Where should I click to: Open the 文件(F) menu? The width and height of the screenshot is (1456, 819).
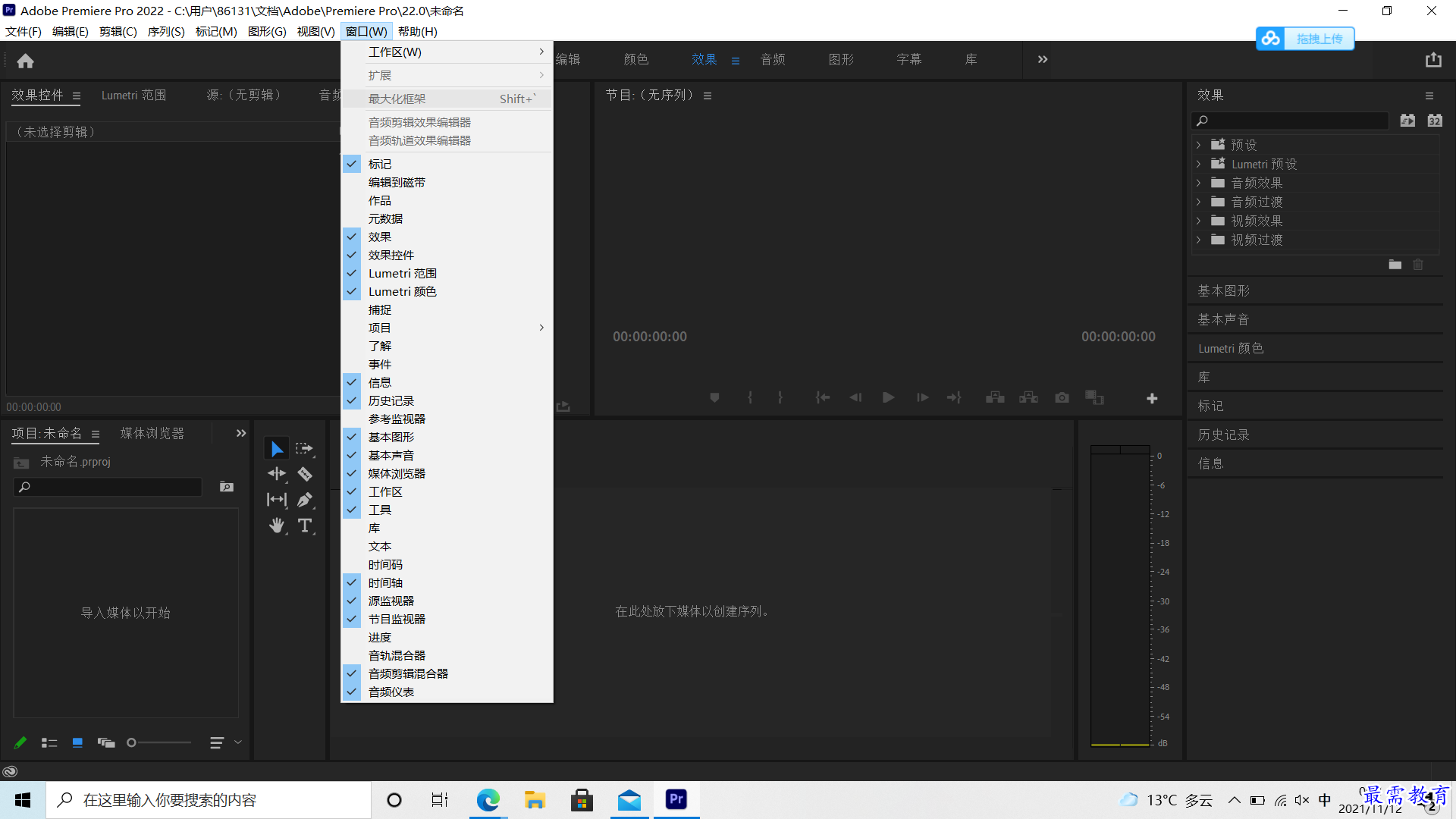[24, 31]
